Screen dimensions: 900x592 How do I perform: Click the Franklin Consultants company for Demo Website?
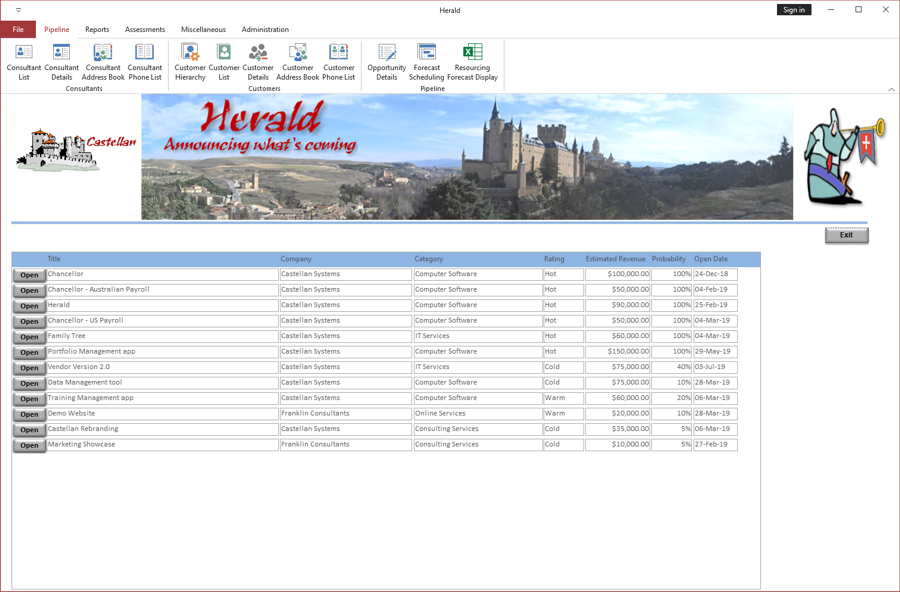[x=346, y=414]
